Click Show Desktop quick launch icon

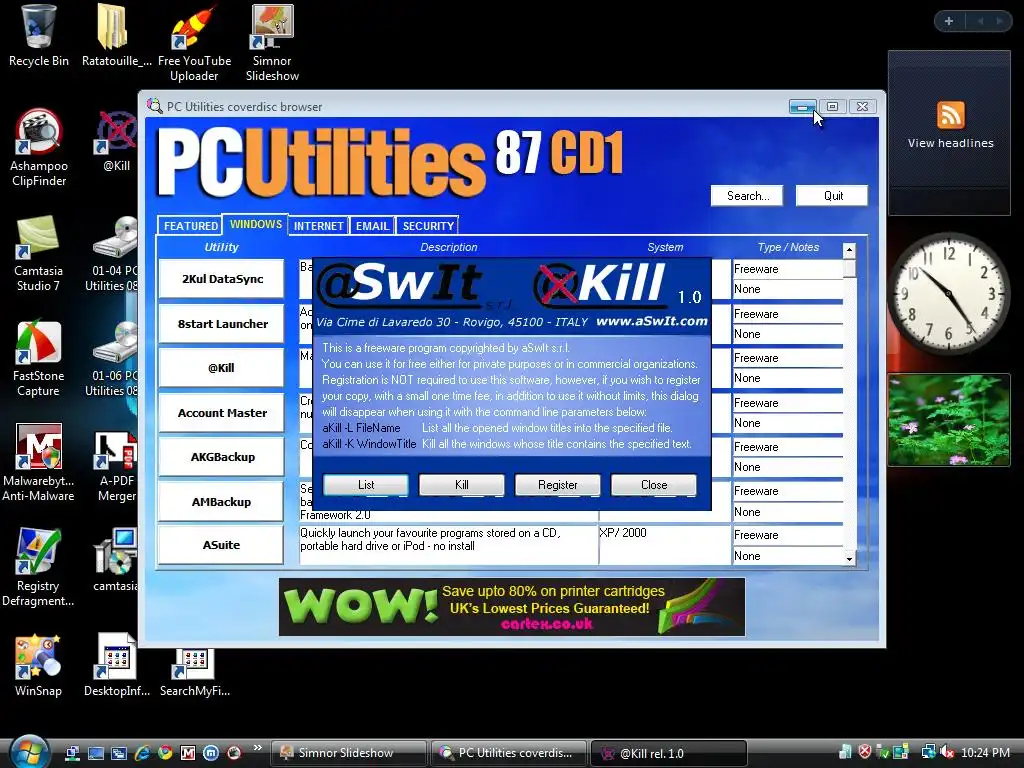[96, 752]
